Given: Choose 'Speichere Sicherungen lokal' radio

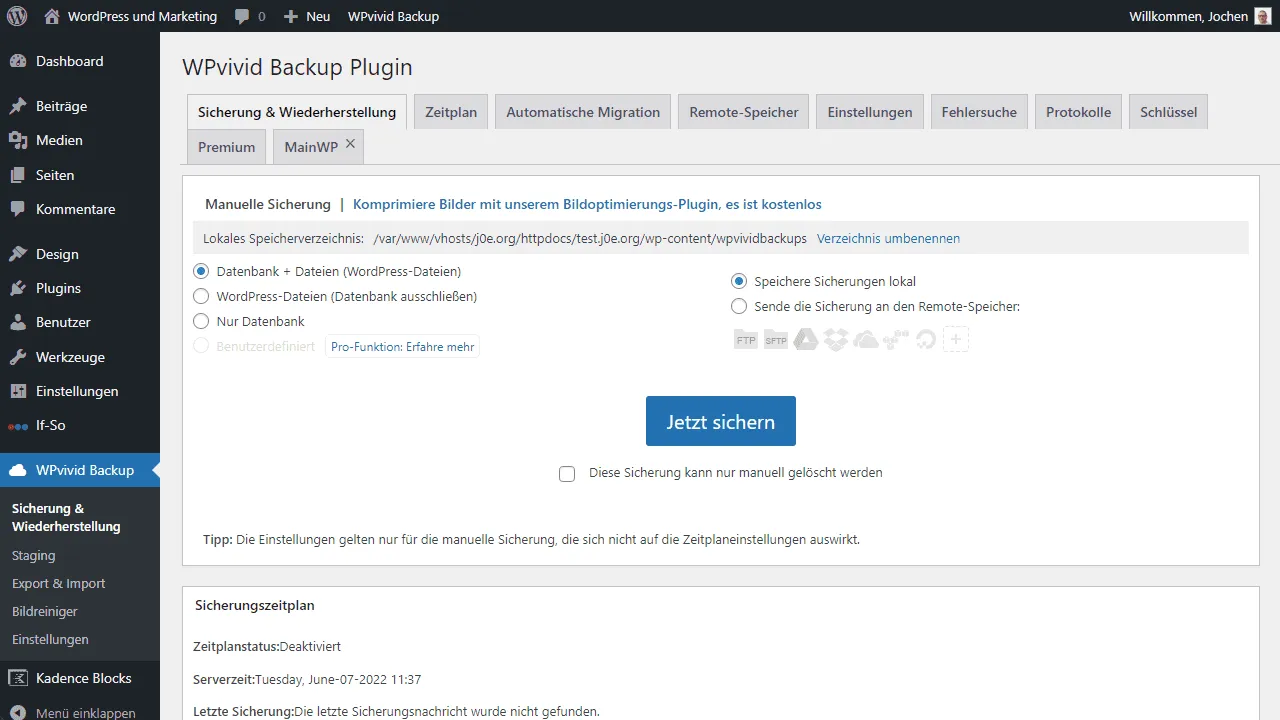Looking at the screenshot, I should click(x=739, y=281).
